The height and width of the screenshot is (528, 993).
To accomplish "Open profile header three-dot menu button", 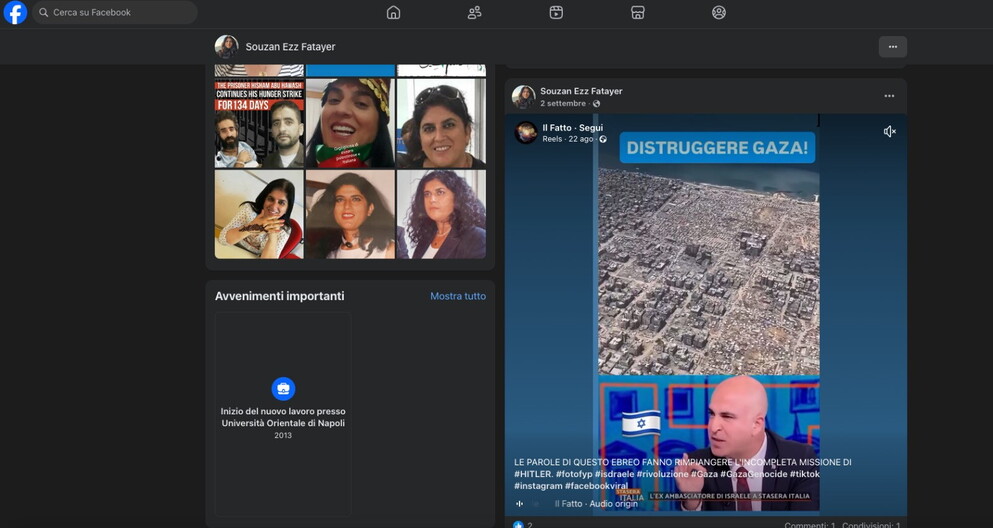I will (x=892, y=47).
